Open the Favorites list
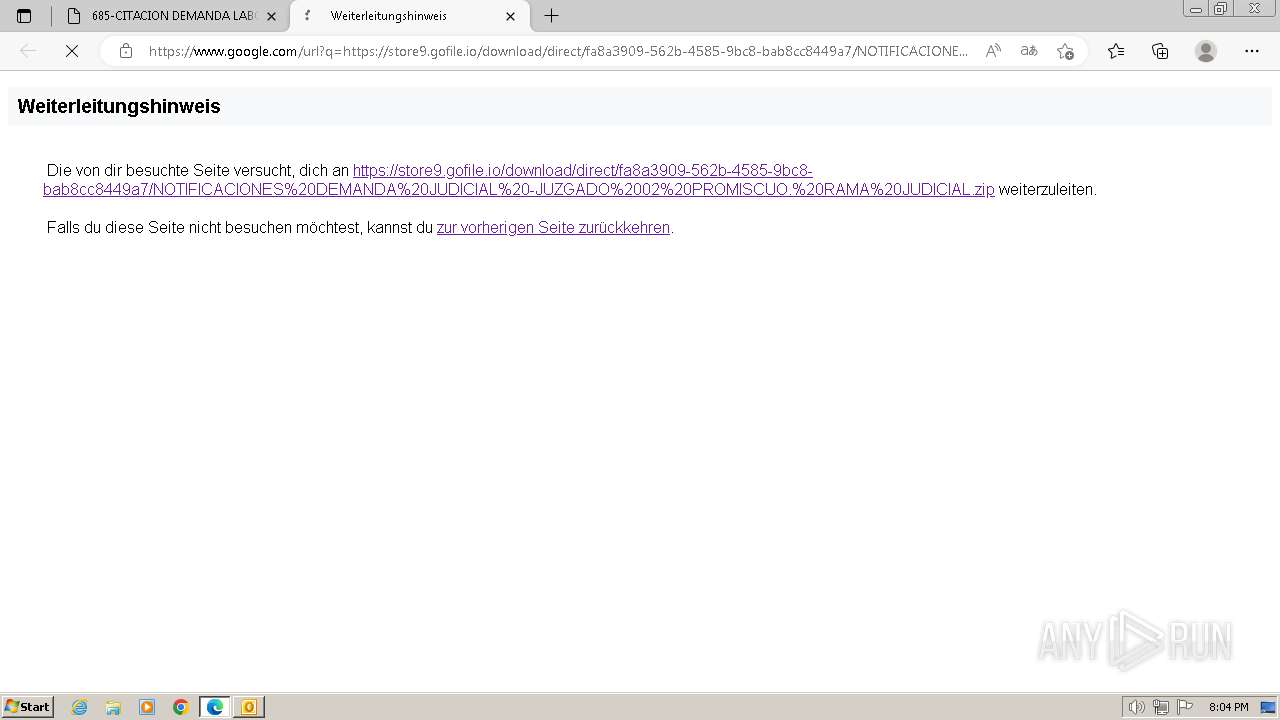1280x720 pixels. (x=1116, y=51)
